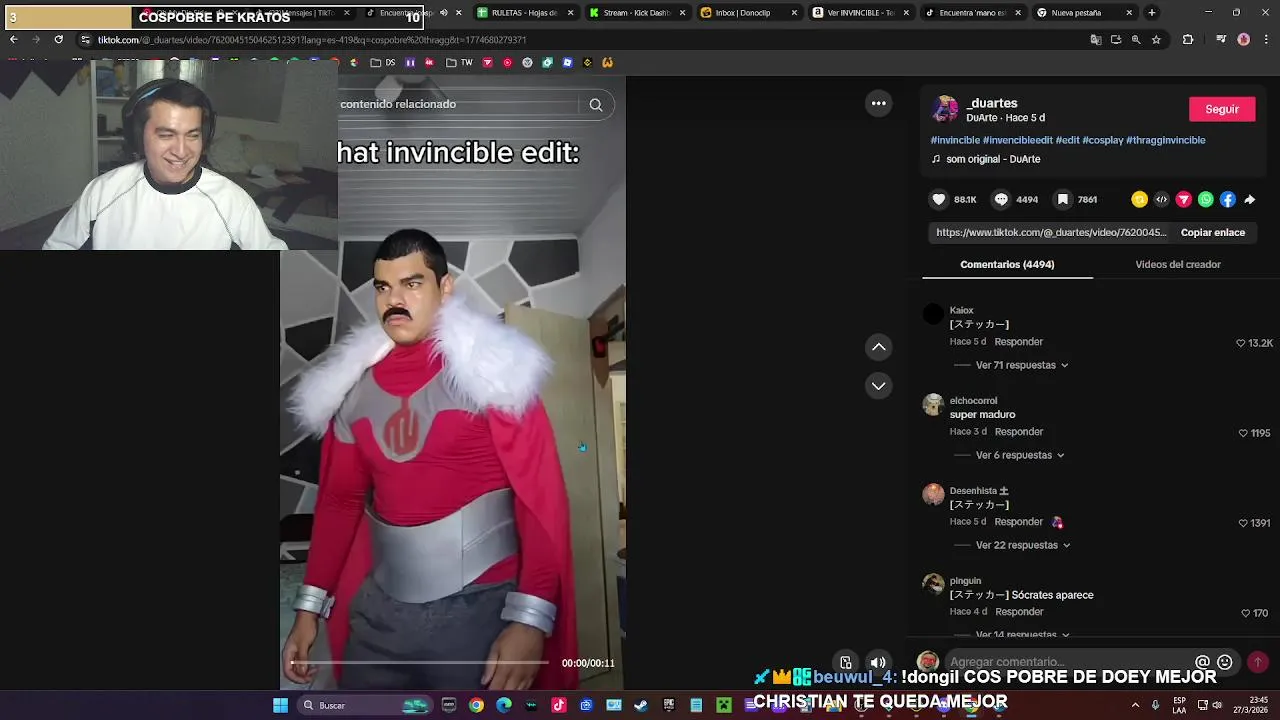Click the zoom magnifier icon in address bar
This screenshot has width=1280, height=720.
1136,39
